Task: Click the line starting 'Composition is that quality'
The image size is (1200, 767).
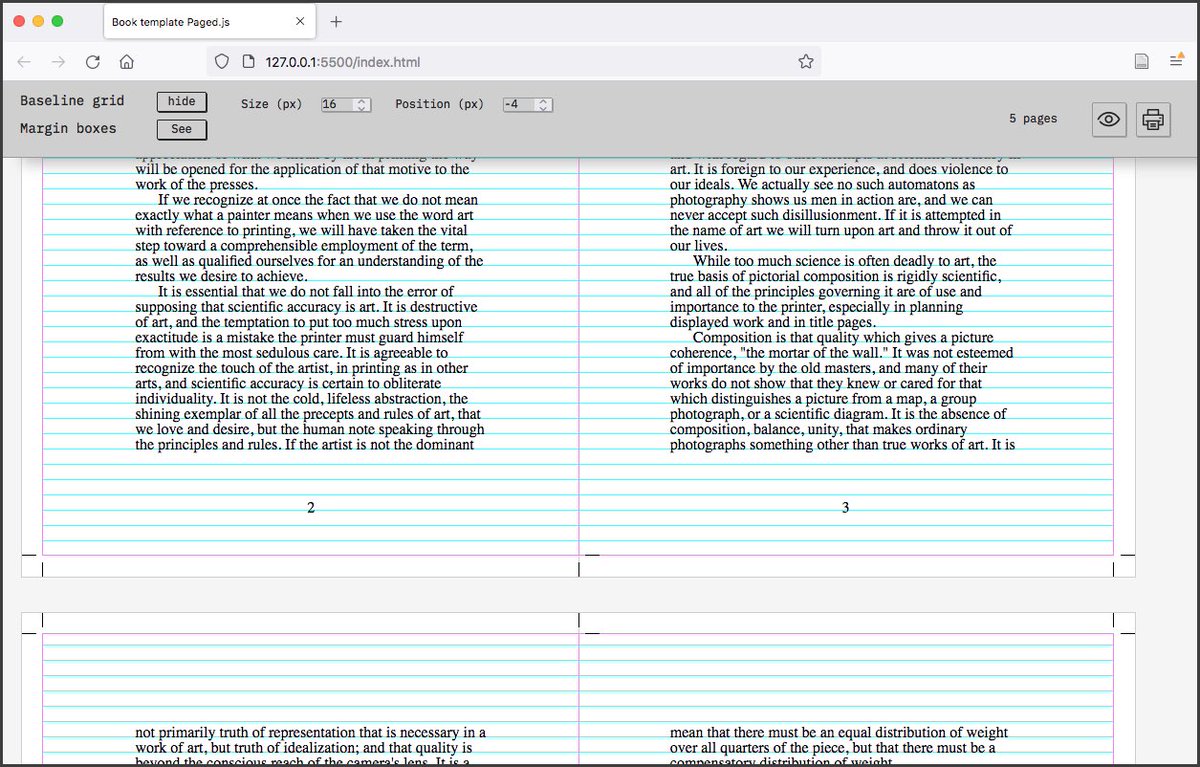Action: coord(843,338)
